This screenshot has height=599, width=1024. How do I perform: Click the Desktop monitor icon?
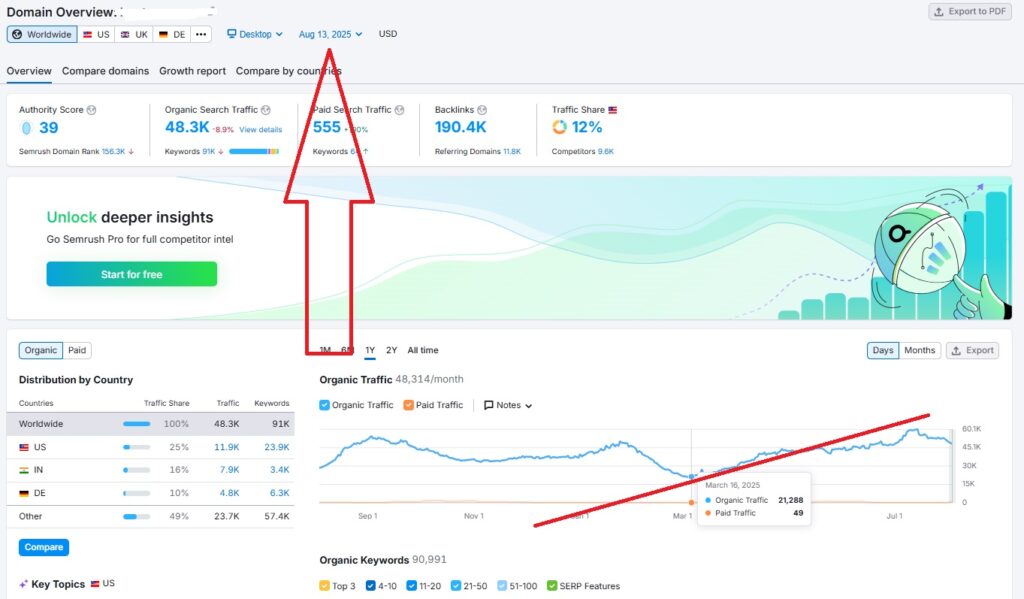pyautogui.click(x=231, y=33)
